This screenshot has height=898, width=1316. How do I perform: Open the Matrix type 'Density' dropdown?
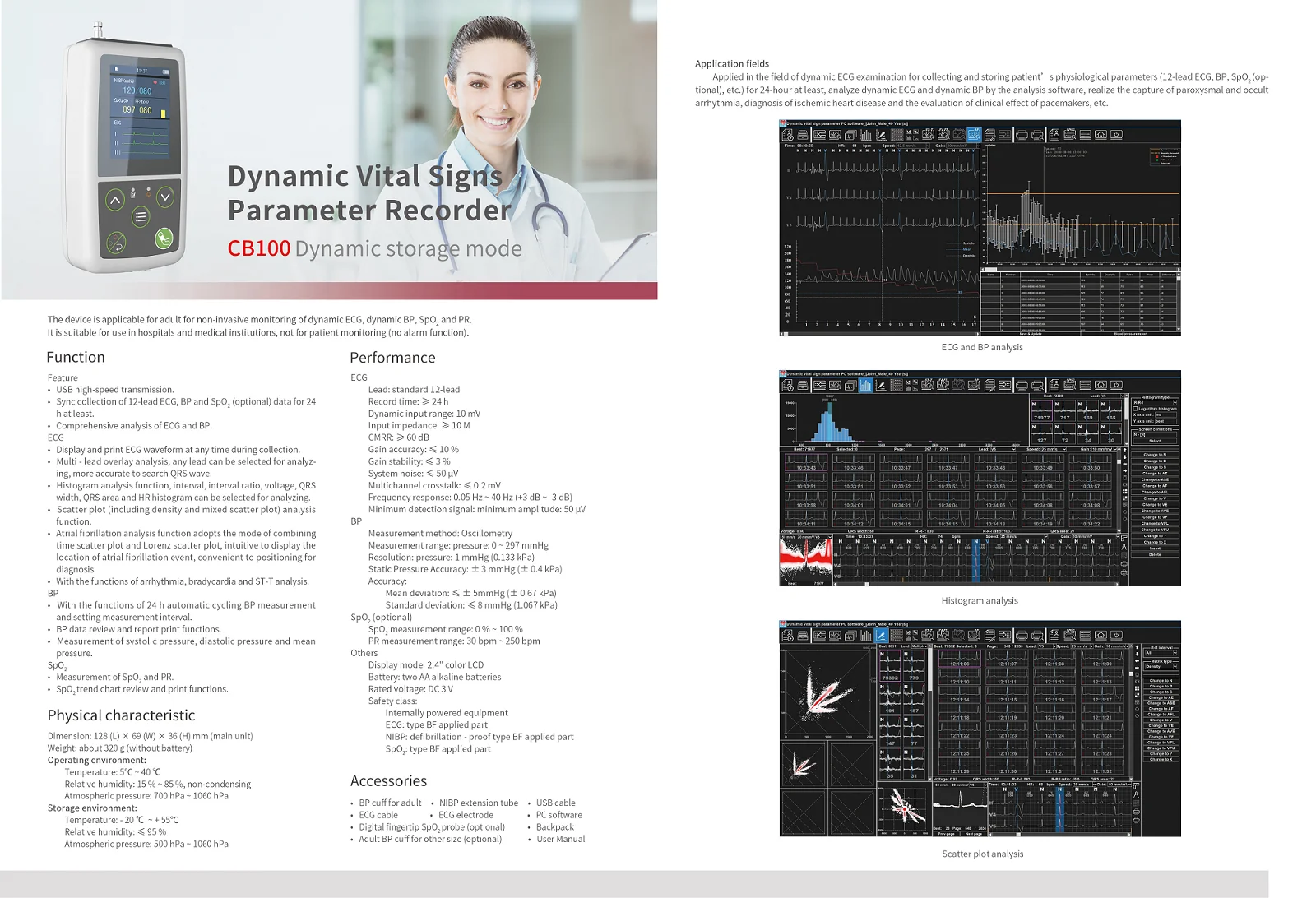tap(1161, 666)
